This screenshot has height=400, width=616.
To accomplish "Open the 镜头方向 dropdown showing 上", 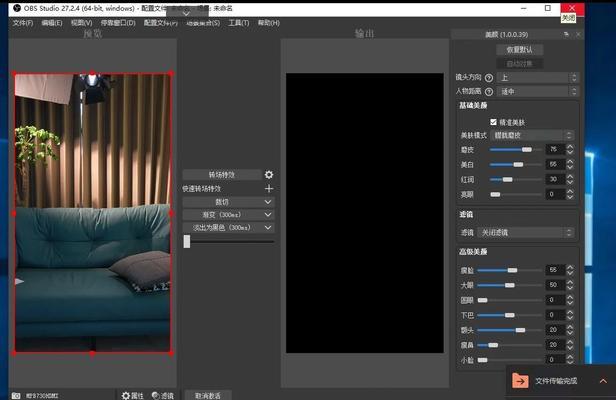I will 538,78.
